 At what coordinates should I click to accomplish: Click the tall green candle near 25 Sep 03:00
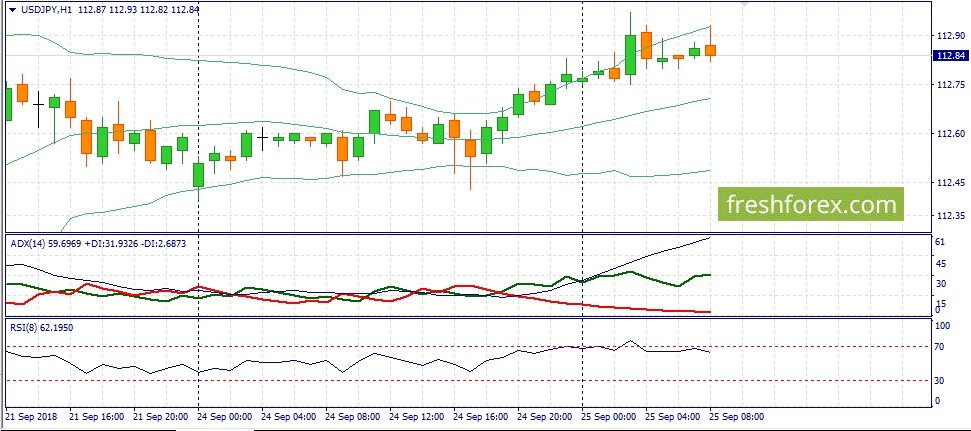pyautogui.click(x=630, y=54)
